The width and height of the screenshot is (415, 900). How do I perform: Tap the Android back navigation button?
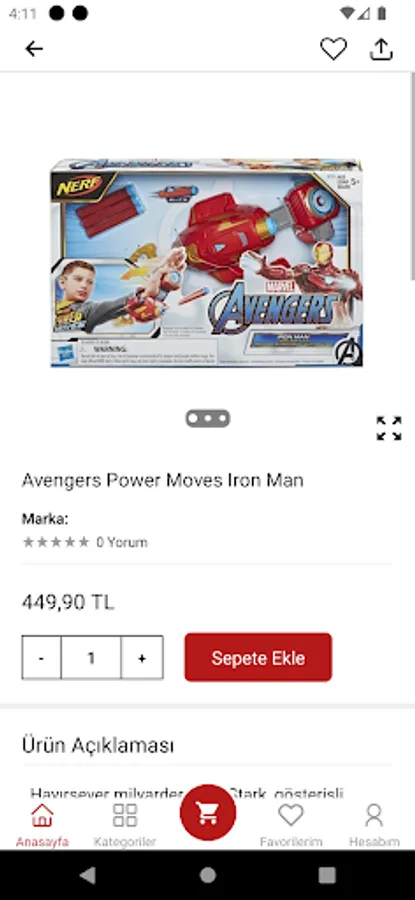pos(87,875)
